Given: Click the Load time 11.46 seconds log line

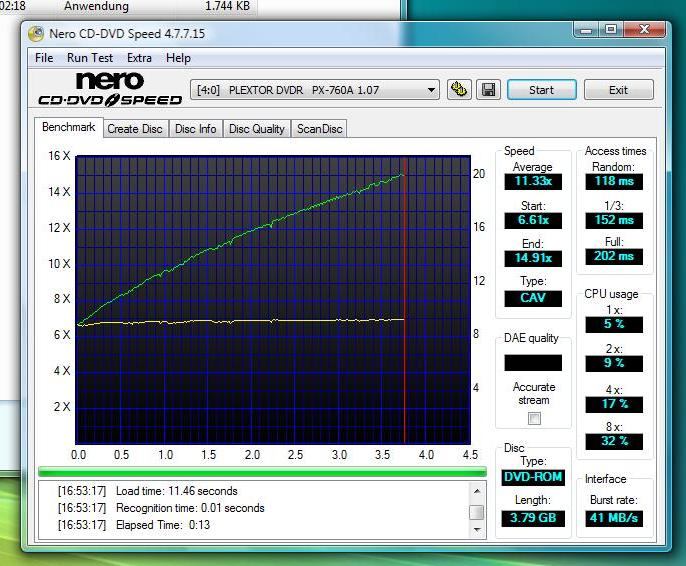Looking at the screenshot, I should tap(148, 491).
